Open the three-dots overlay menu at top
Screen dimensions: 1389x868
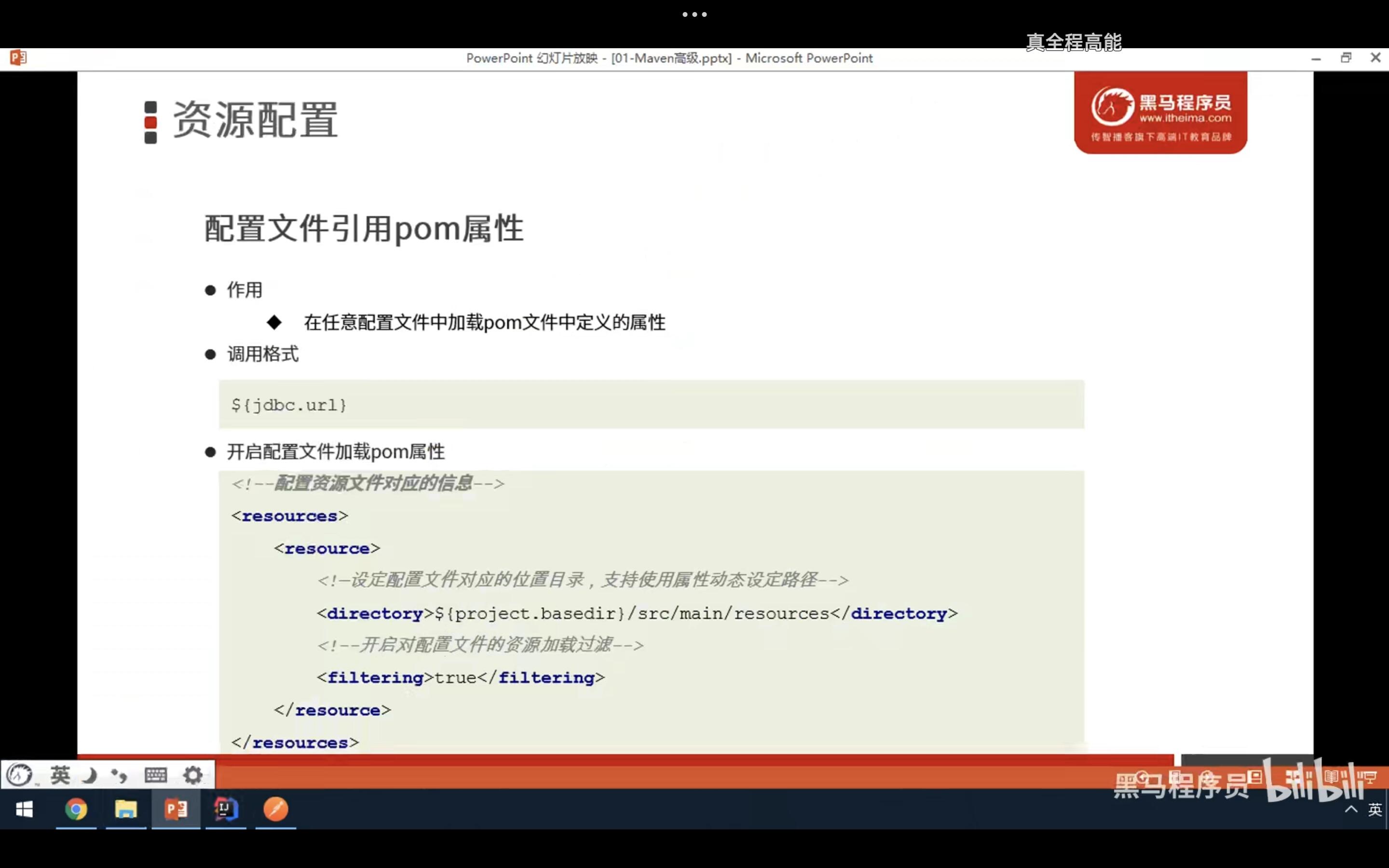pyautogui.click(x=694, y=14)
